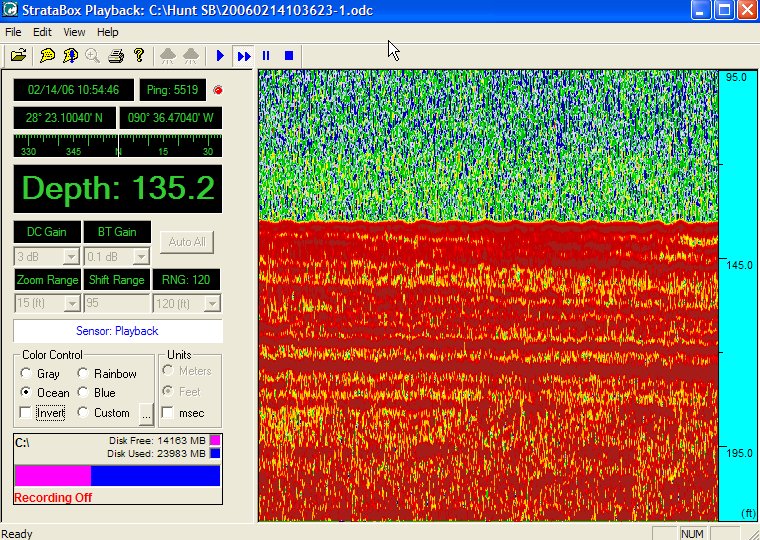Open the View menu

coord(74,32)
